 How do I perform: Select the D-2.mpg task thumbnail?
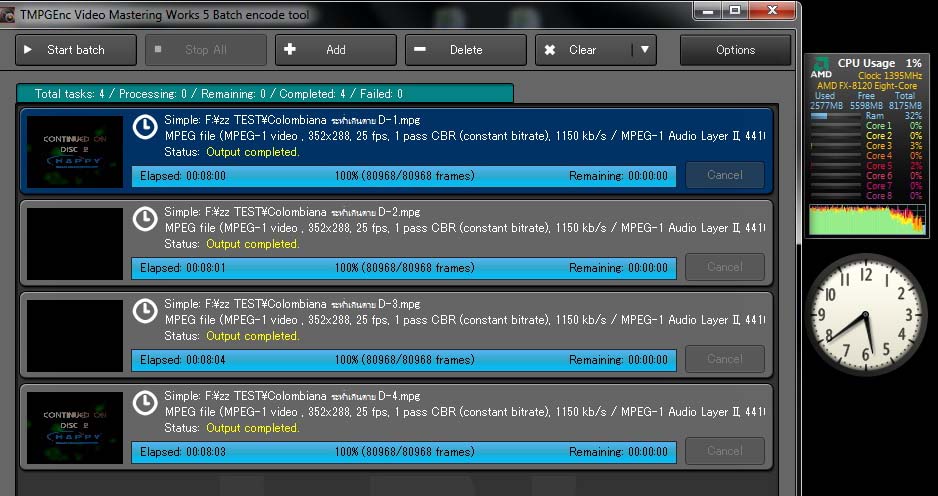point(75,244)
